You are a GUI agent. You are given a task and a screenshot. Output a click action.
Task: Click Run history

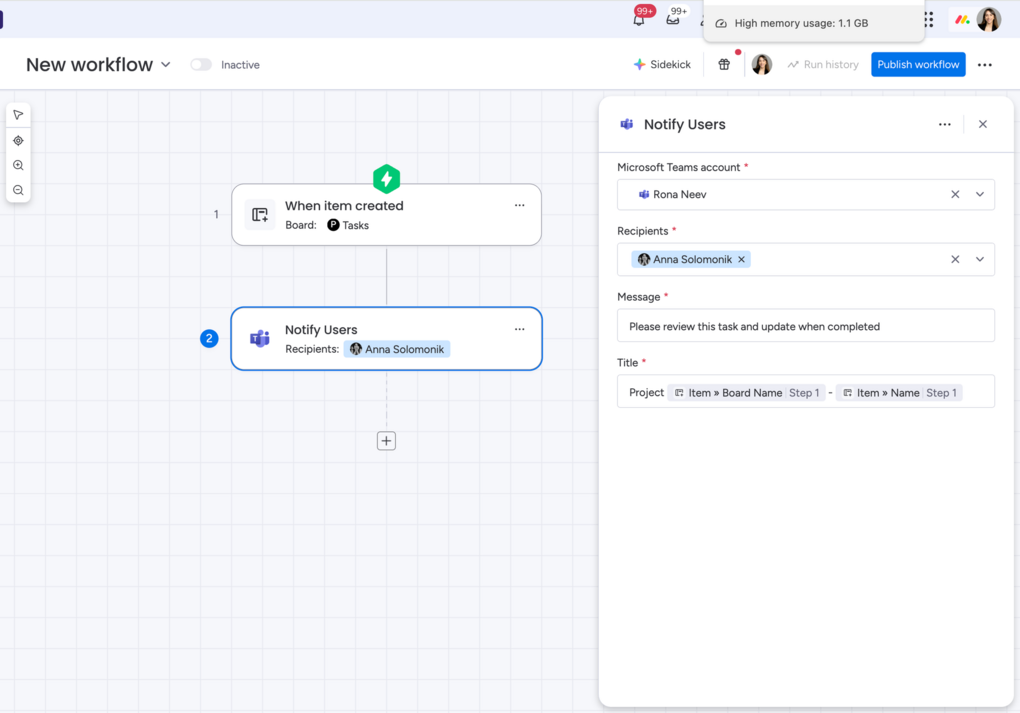(x=822, y=63)
